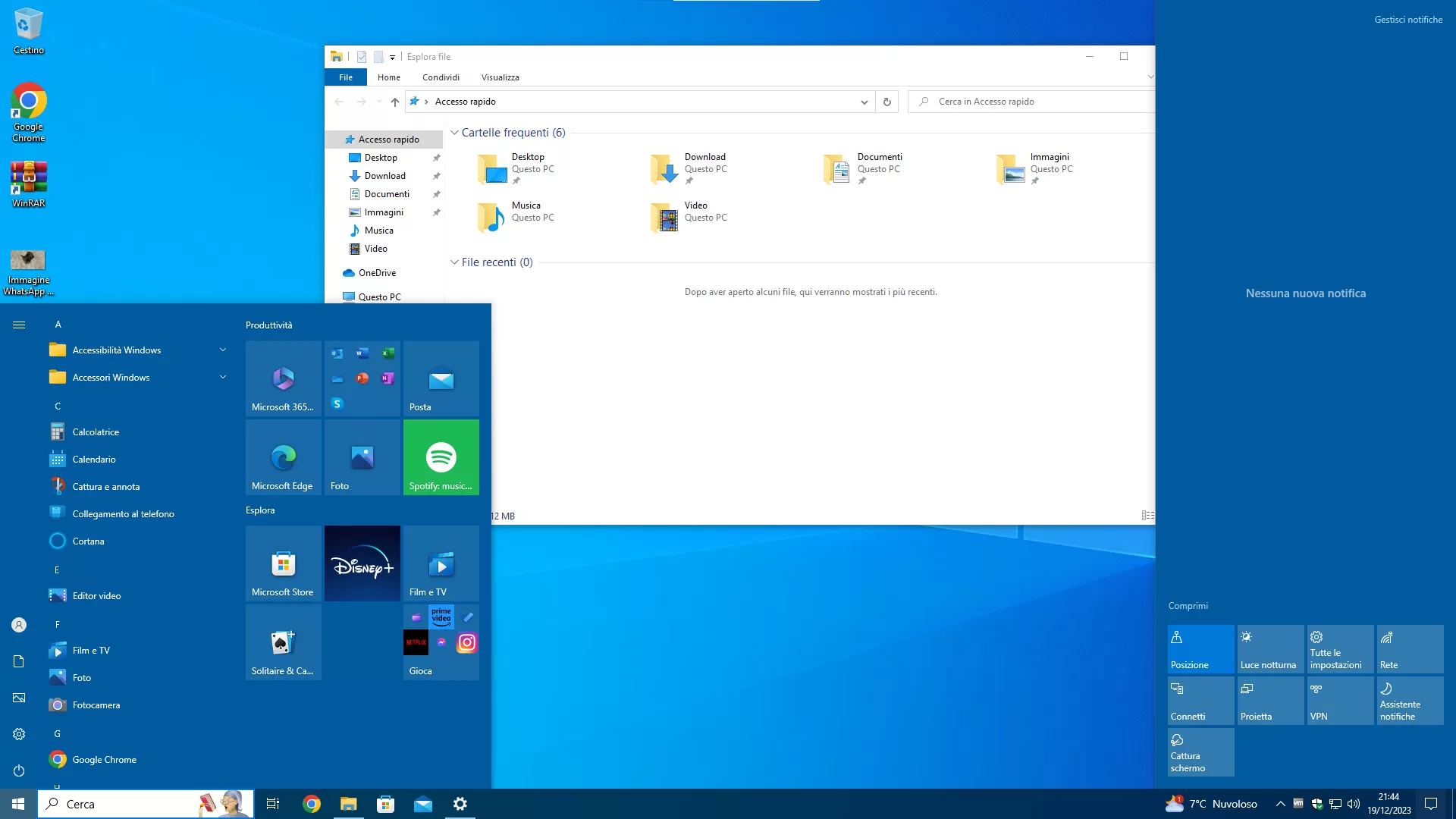Open the Condividi ribbon tab
Image resolution: width=1456 pixels, height=819 pixels.
[x=441, y=77]
